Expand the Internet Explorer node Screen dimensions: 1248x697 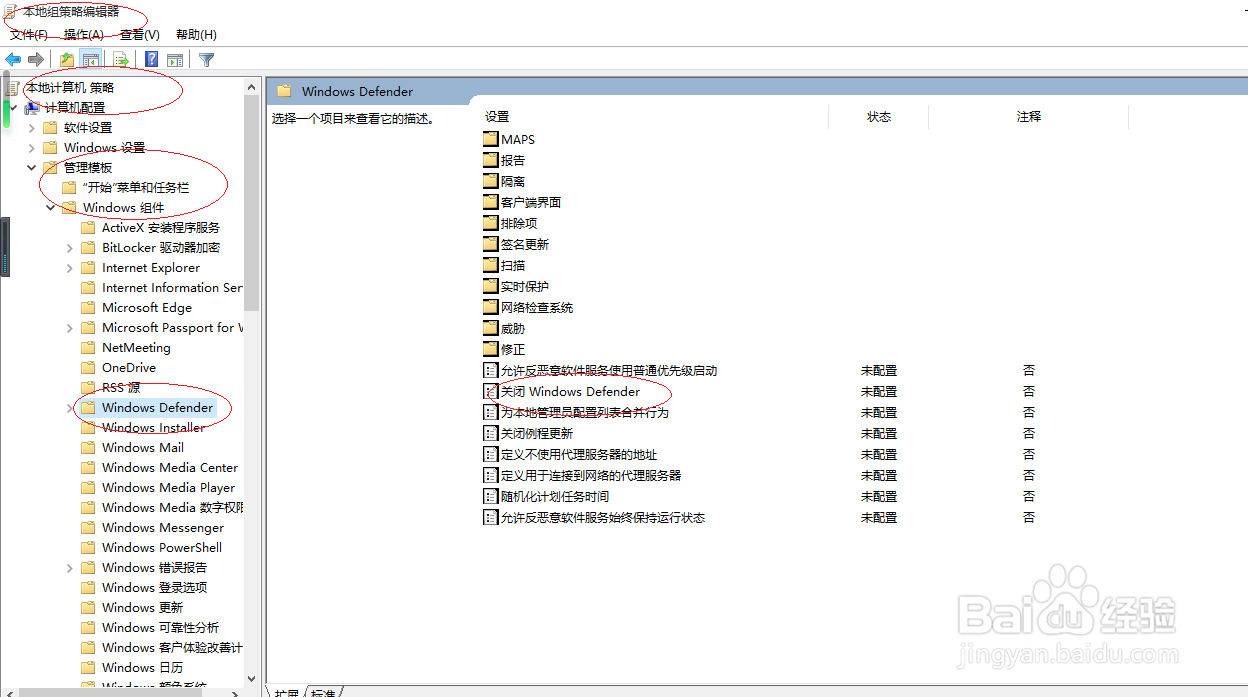click(70, 267)
